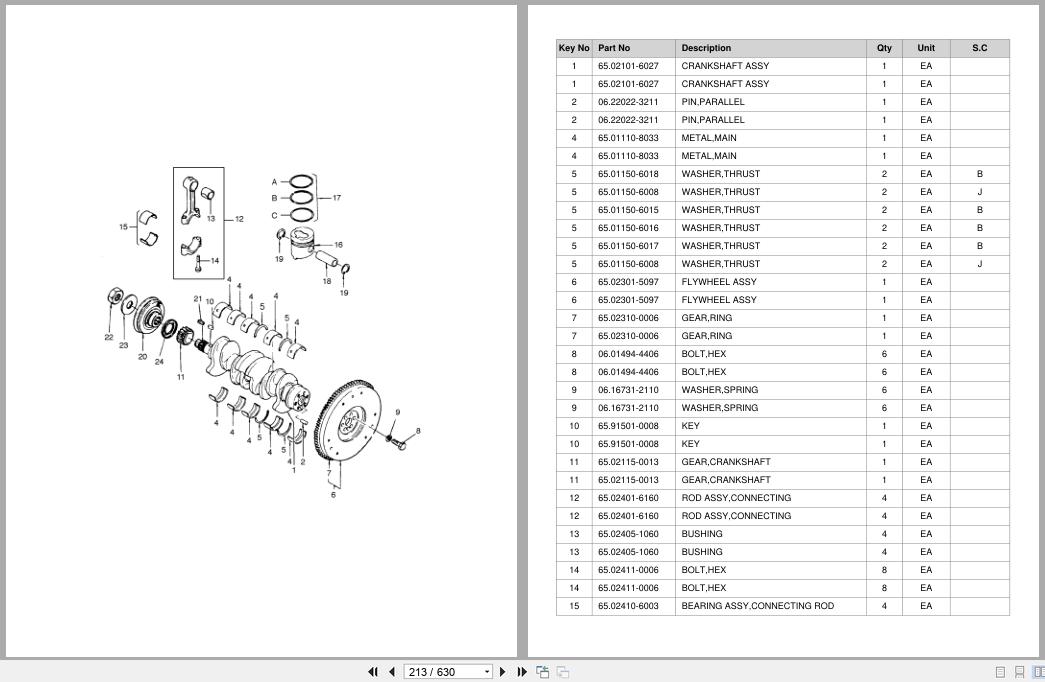The height and width of the screenshot is (682, 1045).
Task: Click the Qty column header
Action: click(x=884, y=48)
